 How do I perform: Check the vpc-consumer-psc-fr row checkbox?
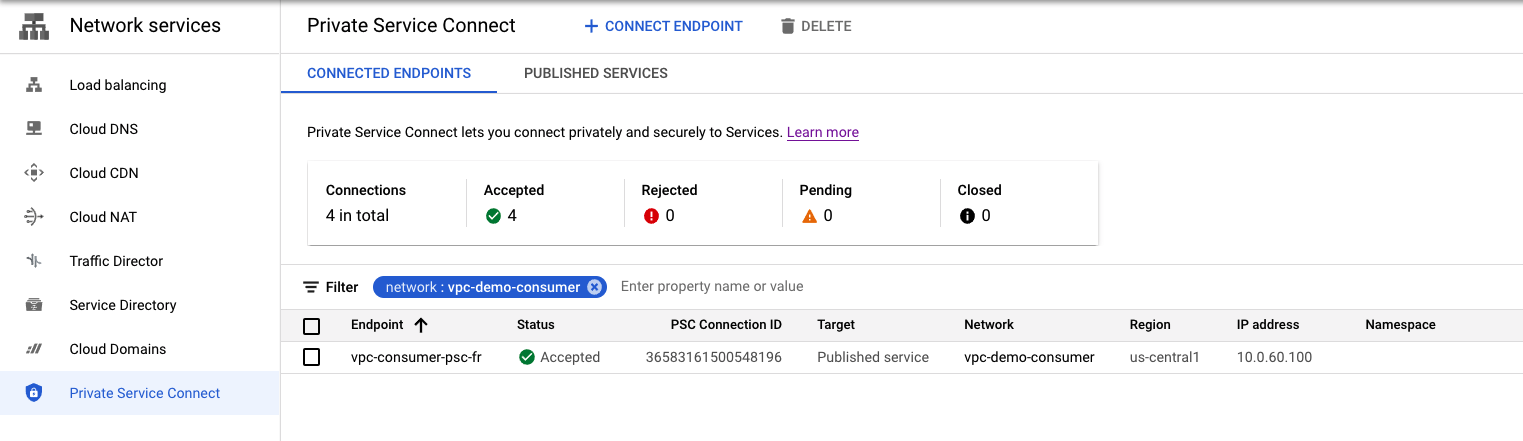(x=311, y=357)
